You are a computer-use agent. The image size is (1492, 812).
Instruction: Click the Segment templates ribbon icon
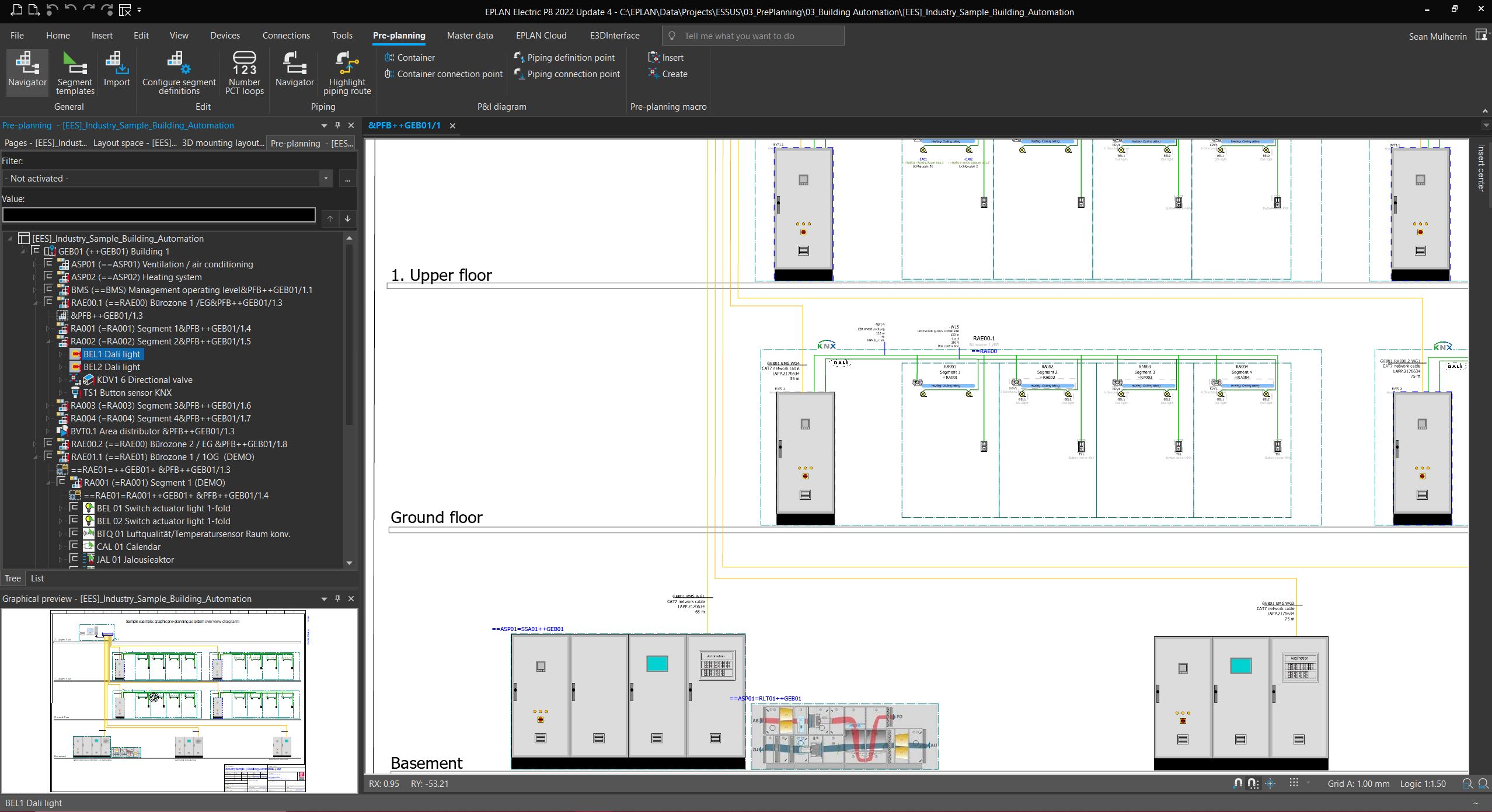75,73
